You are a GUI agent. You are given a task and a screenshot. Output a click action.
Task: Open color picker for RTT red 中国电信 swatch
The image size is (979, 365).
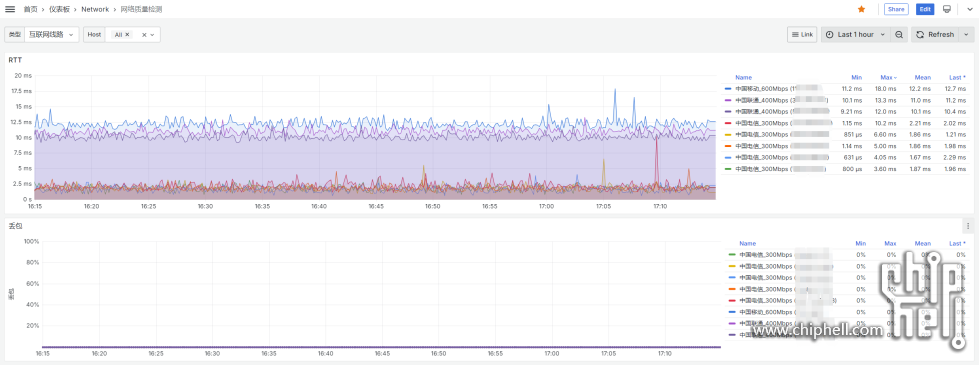[x=728, y=123]
